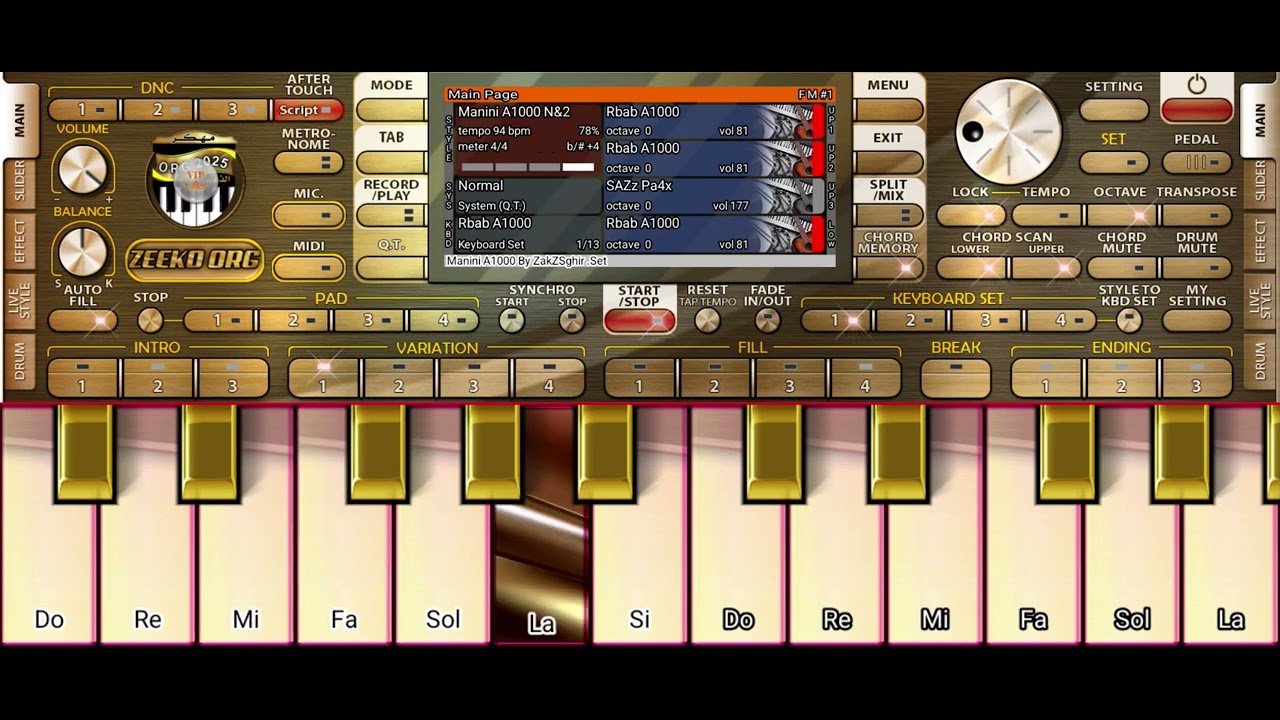Start or stop the style playback
Image resolution: width=1280 pixels, height=720 pixels.
click(639, 320)
